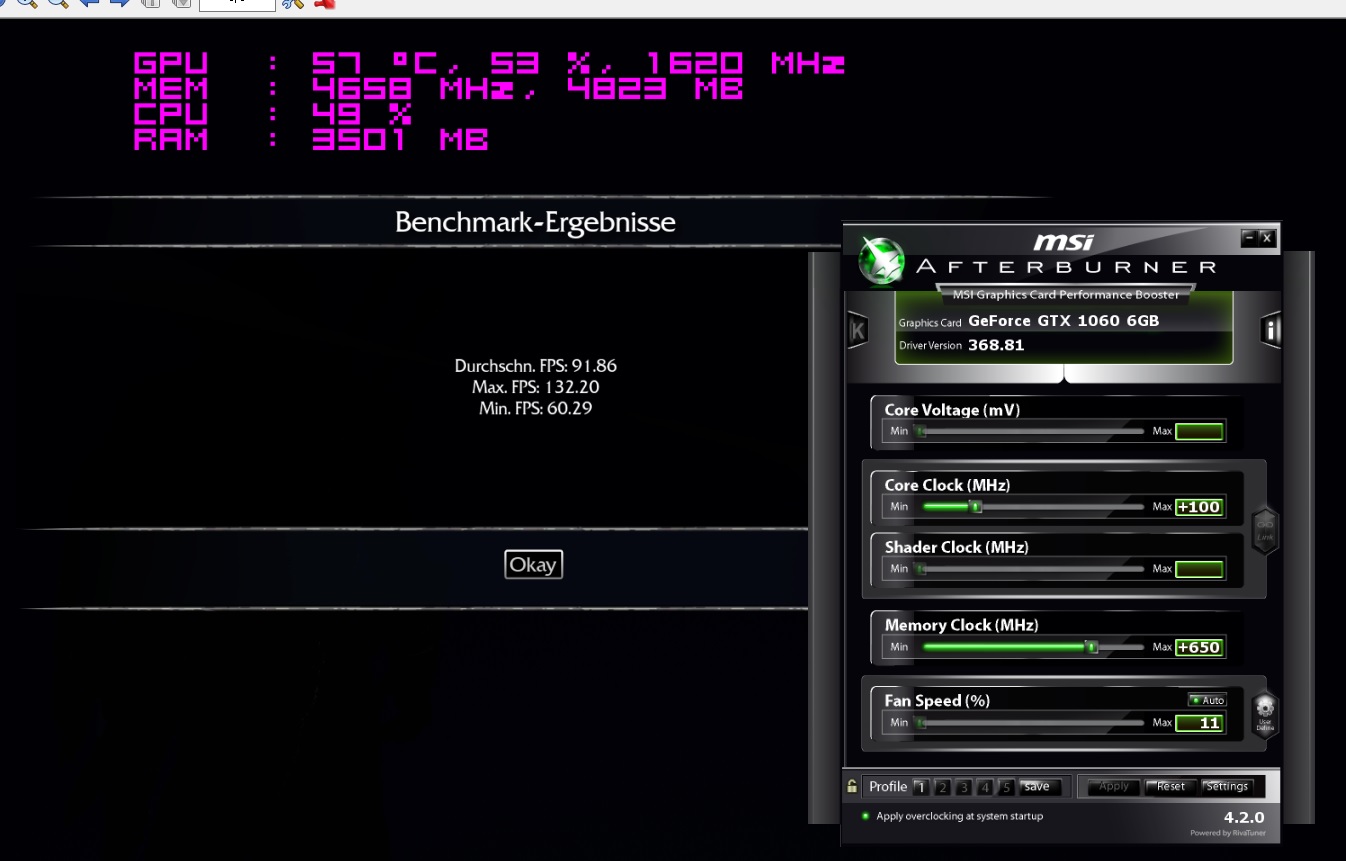Viewport: 1346px width, 861px height.
Task: Click the red pin icon in the top toolbar
Action: click(x=324, y=3)
